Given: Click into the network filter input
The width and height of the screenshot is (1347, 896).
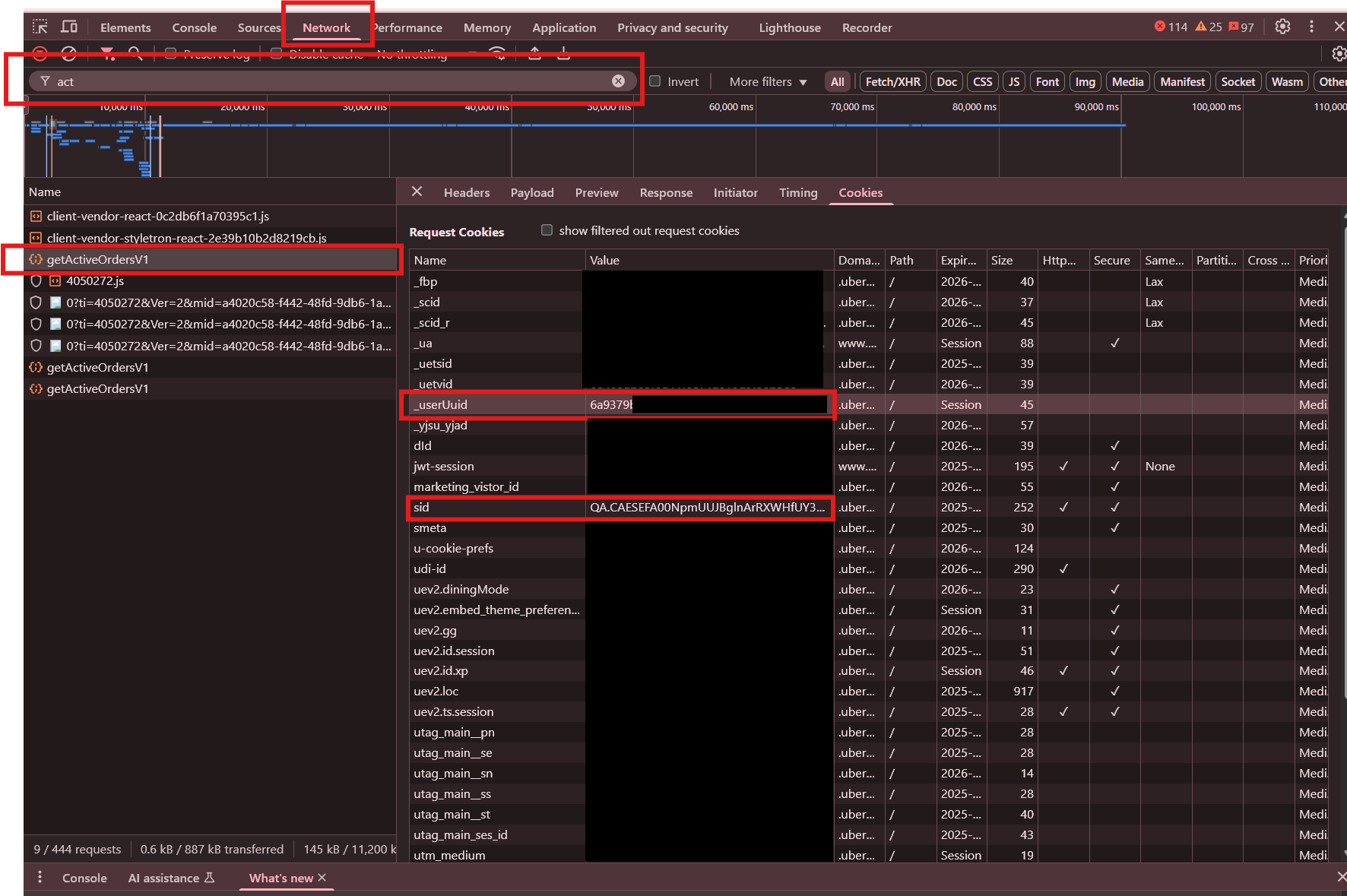Looking at the screenshot, I should click(332, 81).
